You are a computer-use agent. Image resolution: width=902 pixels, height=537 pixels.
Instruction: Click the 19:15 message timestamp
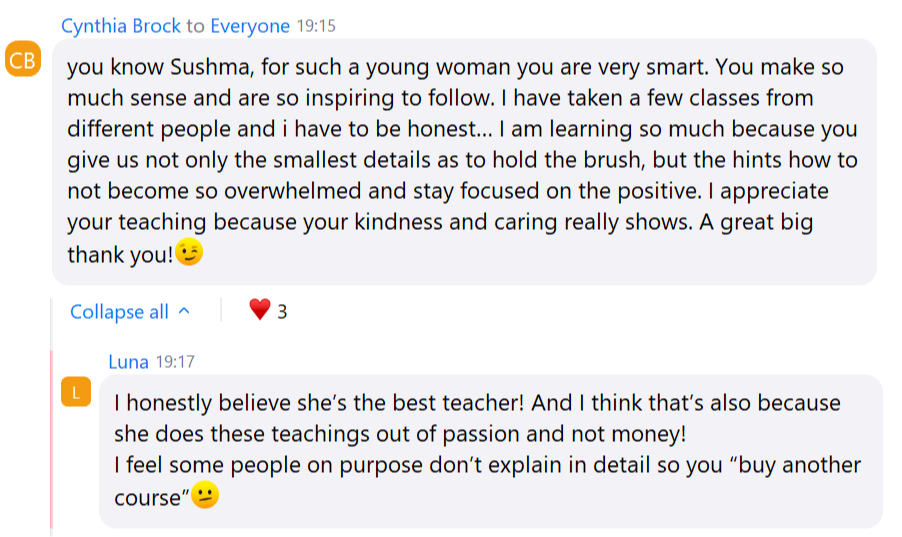pyautogui.click(x=316, y=26)
